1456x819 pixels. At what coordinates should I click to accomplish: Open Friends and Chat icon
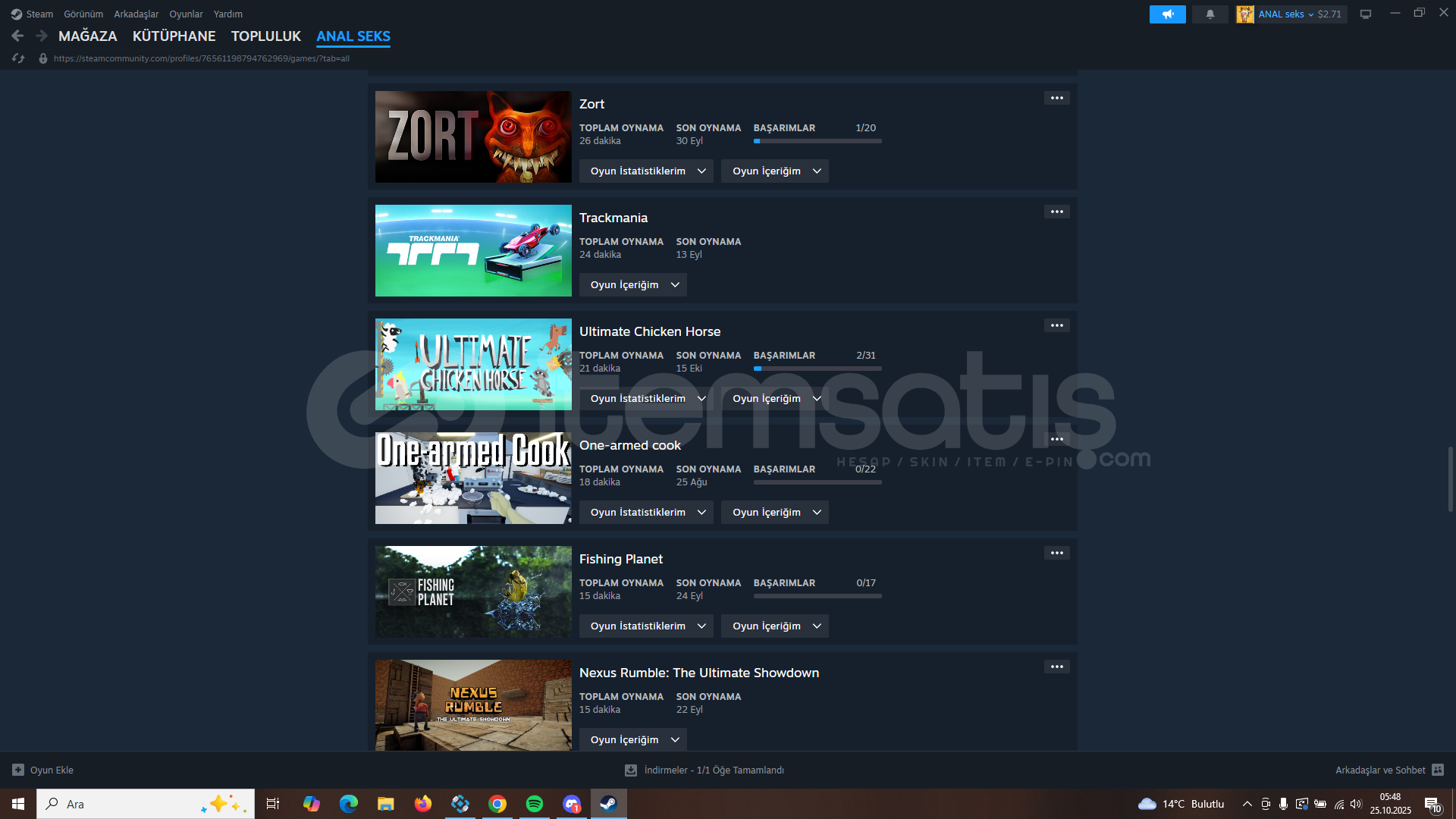pos(1438,770)
